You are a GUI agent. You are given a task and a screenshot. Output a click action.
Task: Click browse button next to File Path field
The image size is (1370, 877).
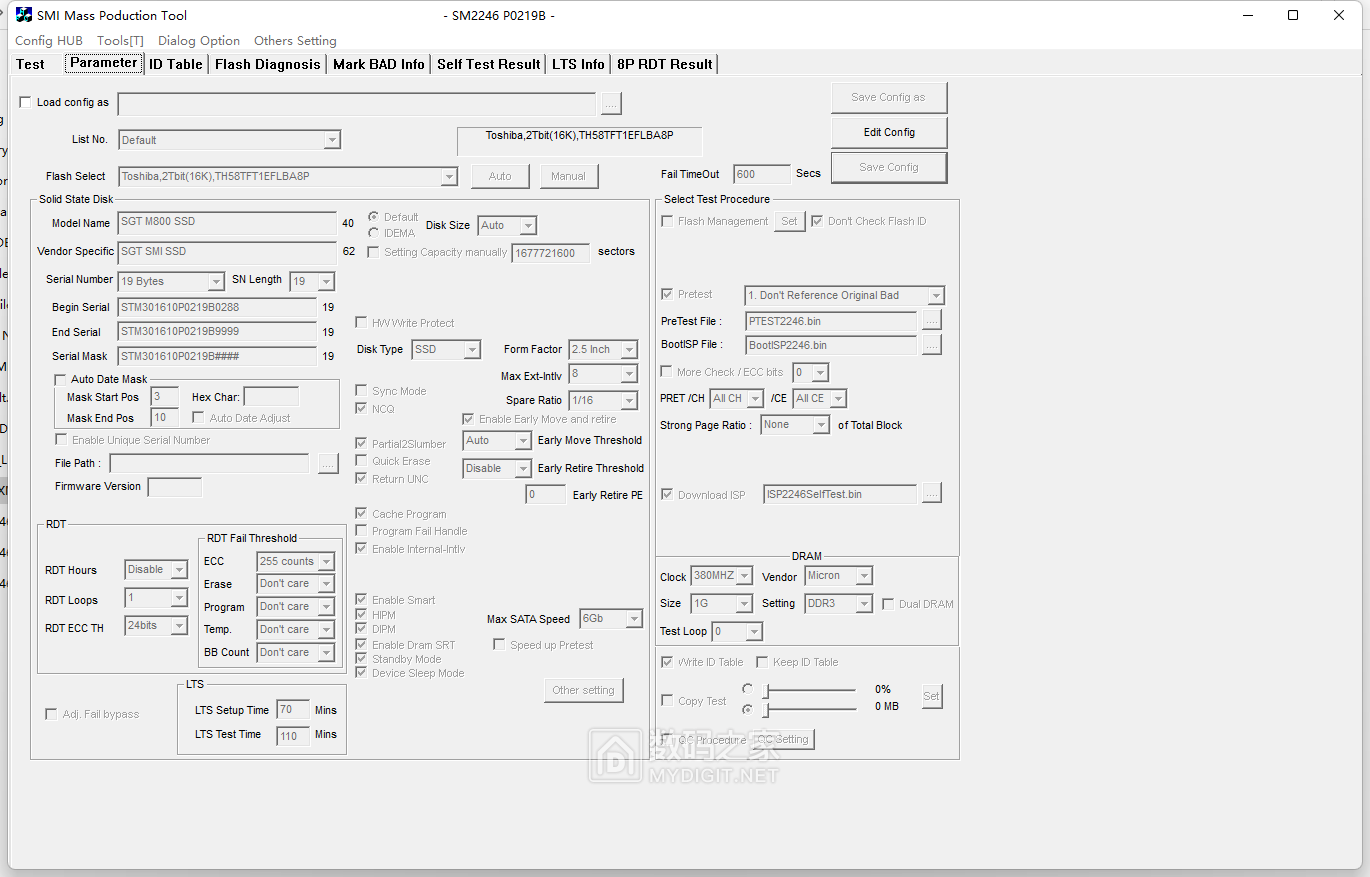(x=328, y=464)
